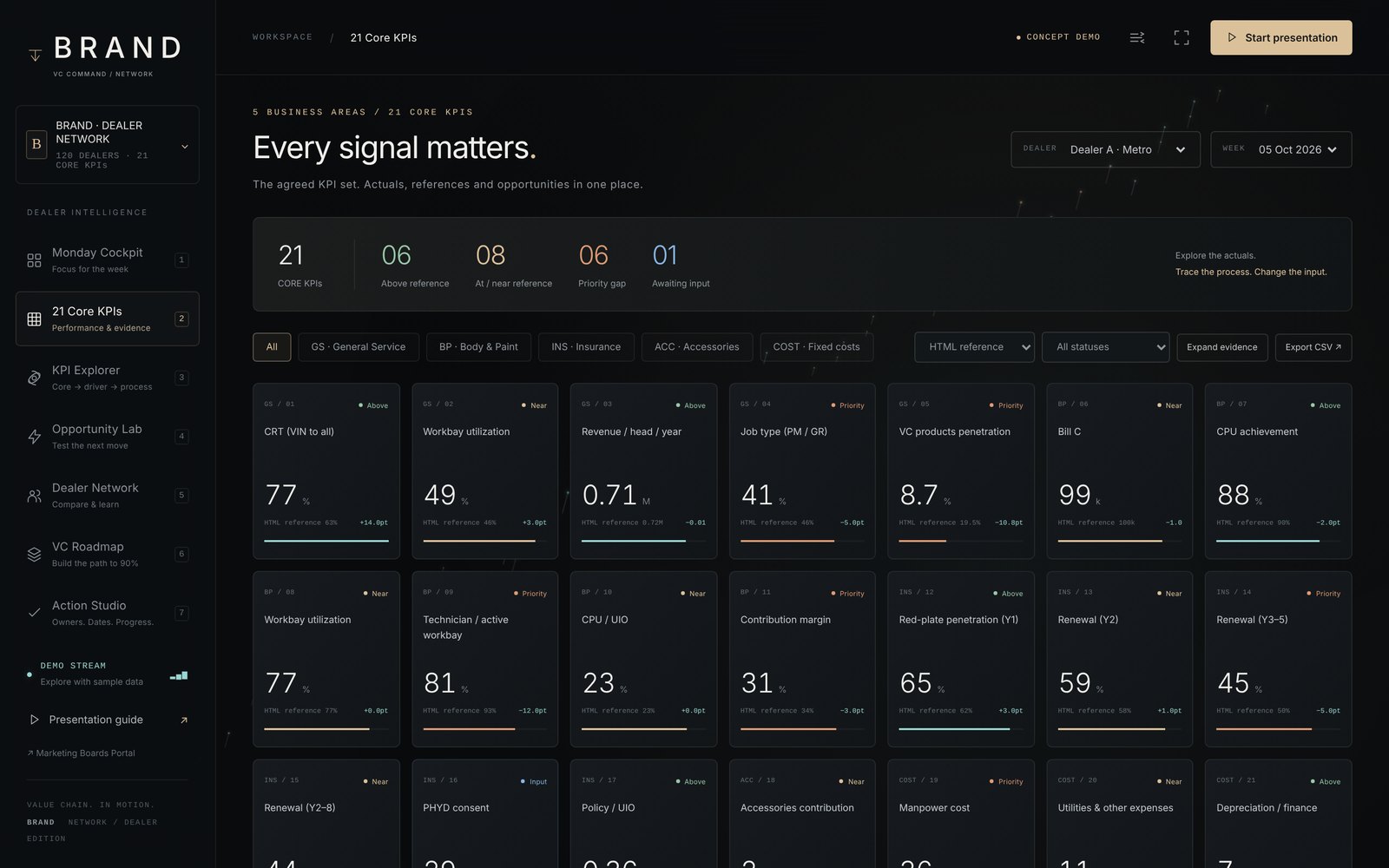Click the 01 Awaiting input summary stat
The image size is (1389, 868).
point(681,265)
